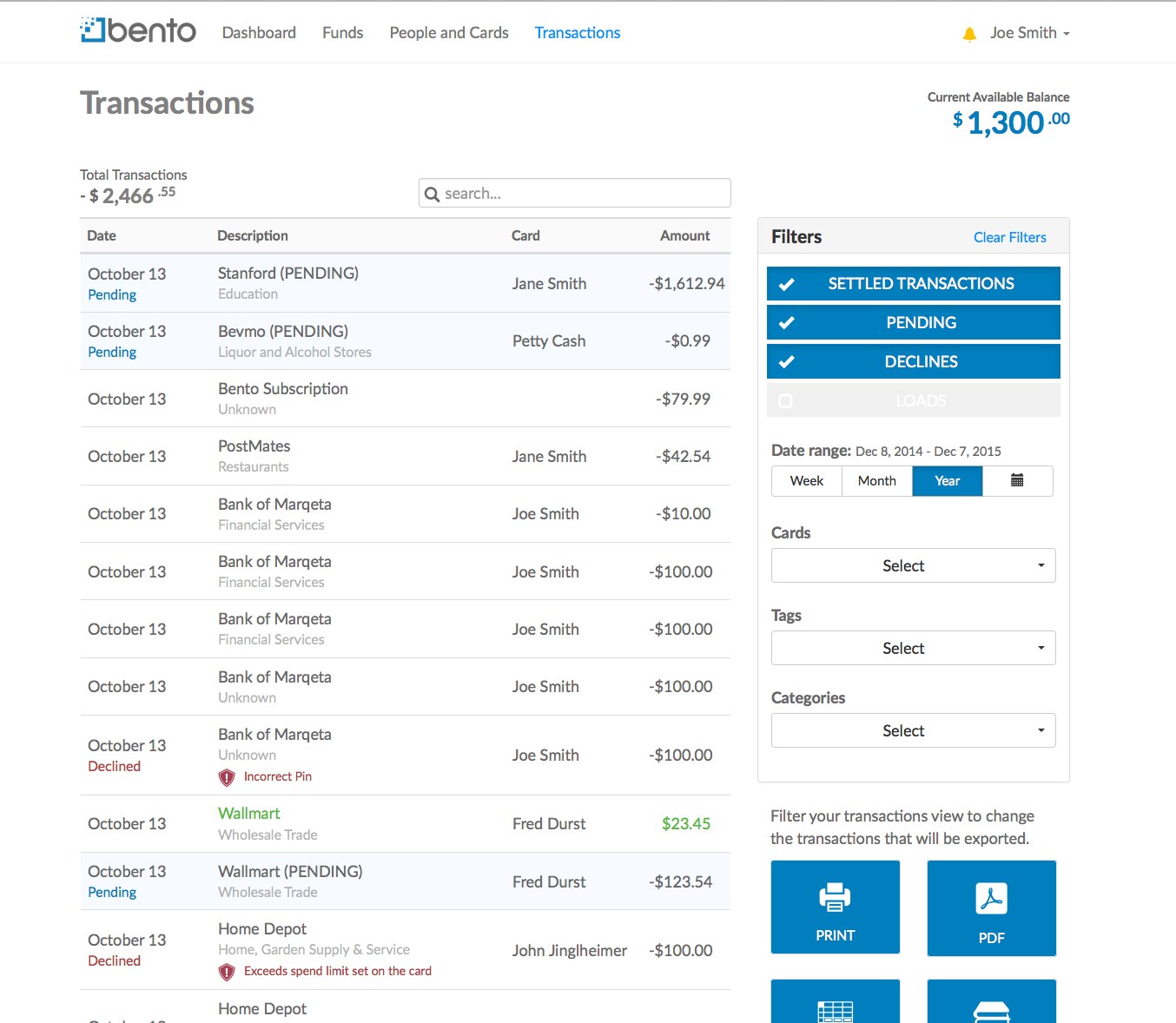The height and width of the screenshot is (1023, 1176).
Task: Expand the Categories Select dropdown
Action: (x=913, y=730)
